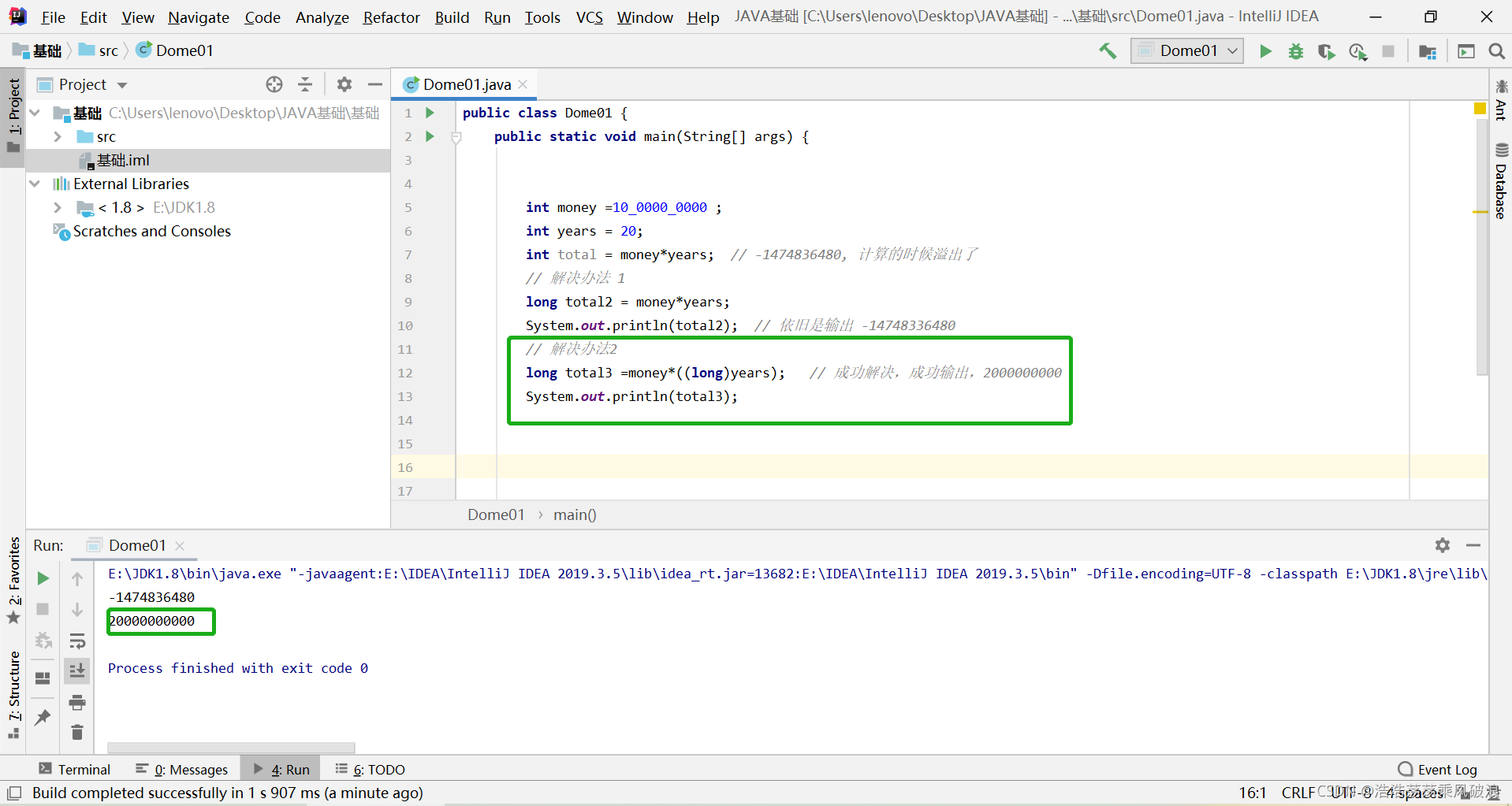The image size is (1512, 806).
Task: Rerun Dome01 in the Run panel
Action: (43, 578)
